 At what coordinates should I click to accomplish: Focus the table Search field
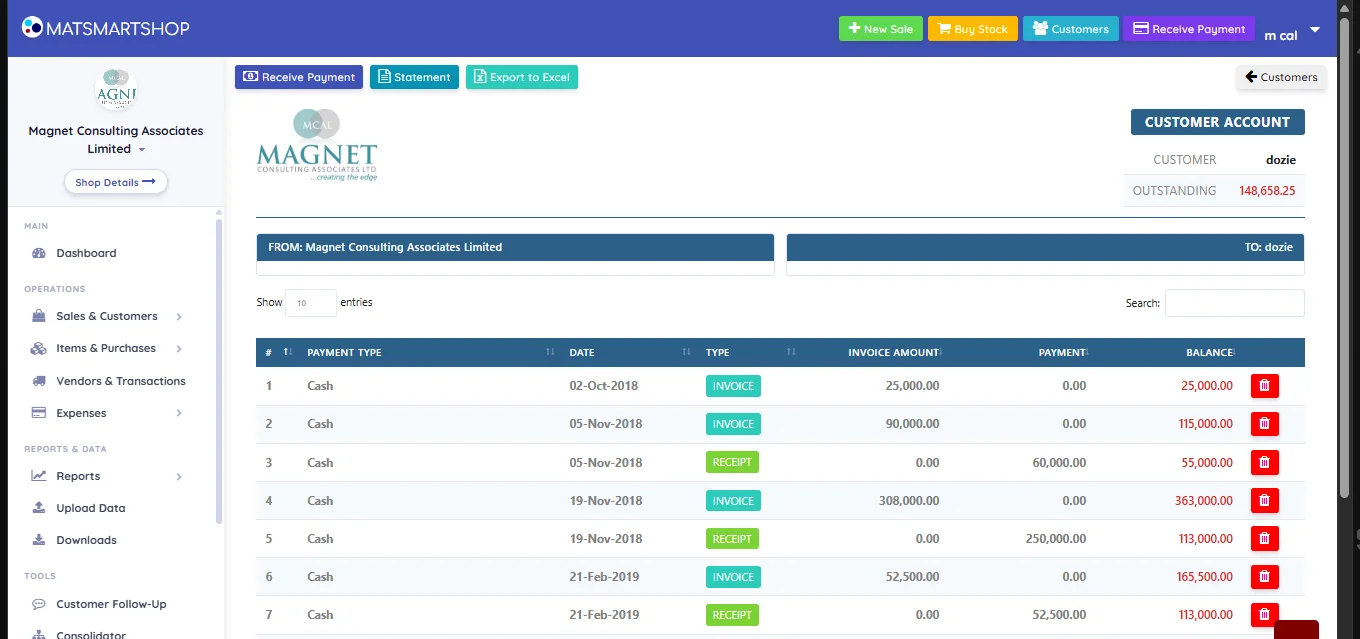click(x=1234, y=303)
